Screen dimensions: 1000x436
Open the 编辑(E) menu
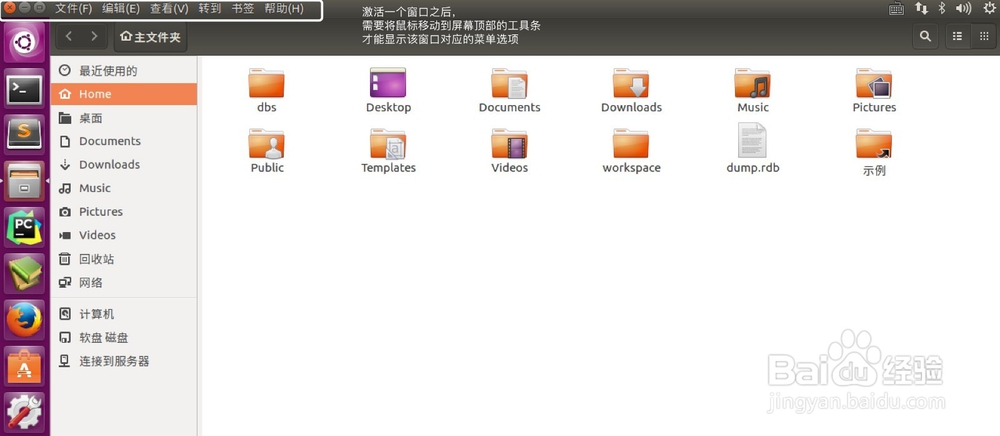pyautogui.click(x=121, y=9)
